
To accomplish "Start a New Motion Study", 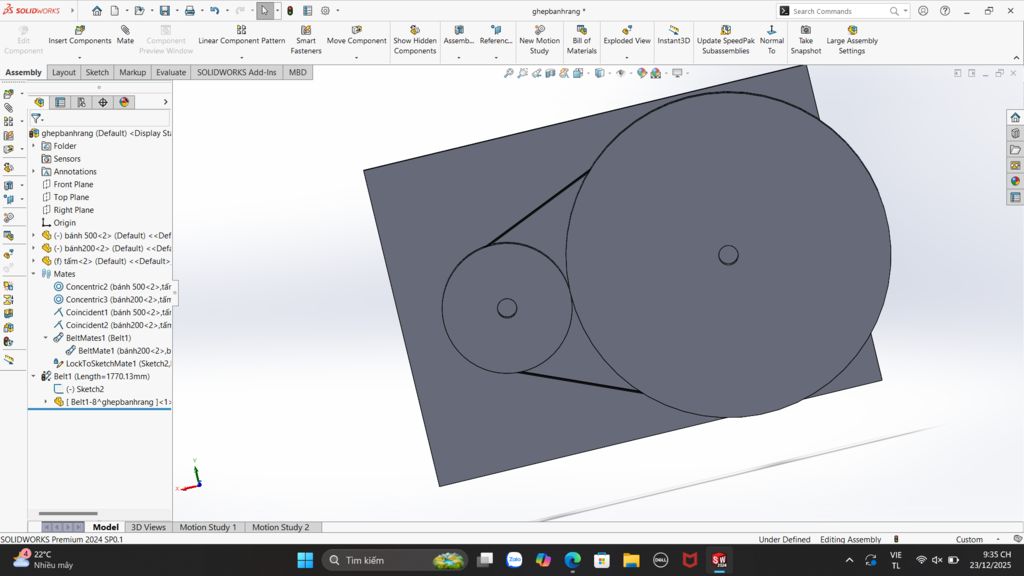I will tap(539, 40).
